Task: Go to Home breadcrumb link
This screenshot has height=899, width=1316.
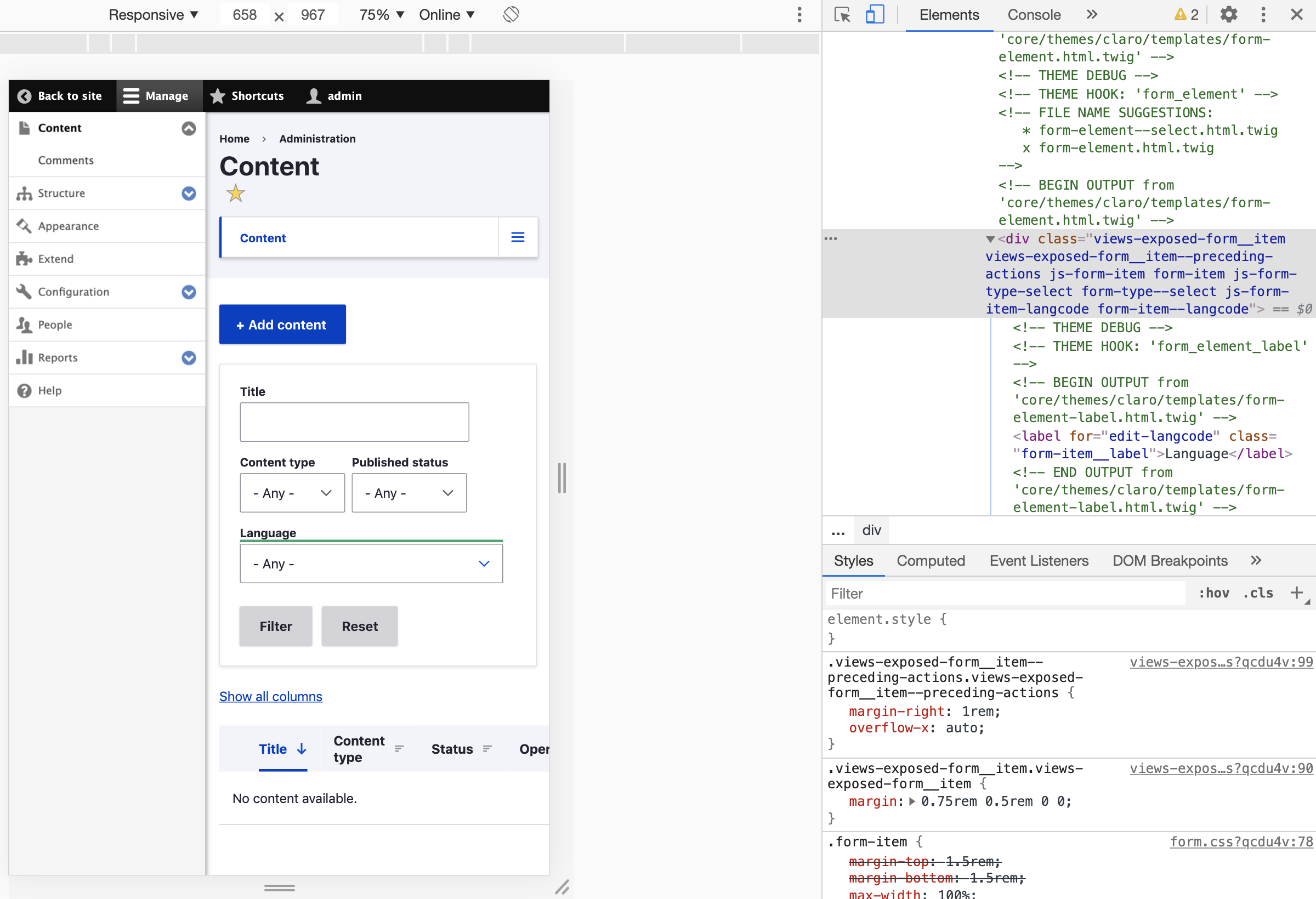Action: click(235, 139)
